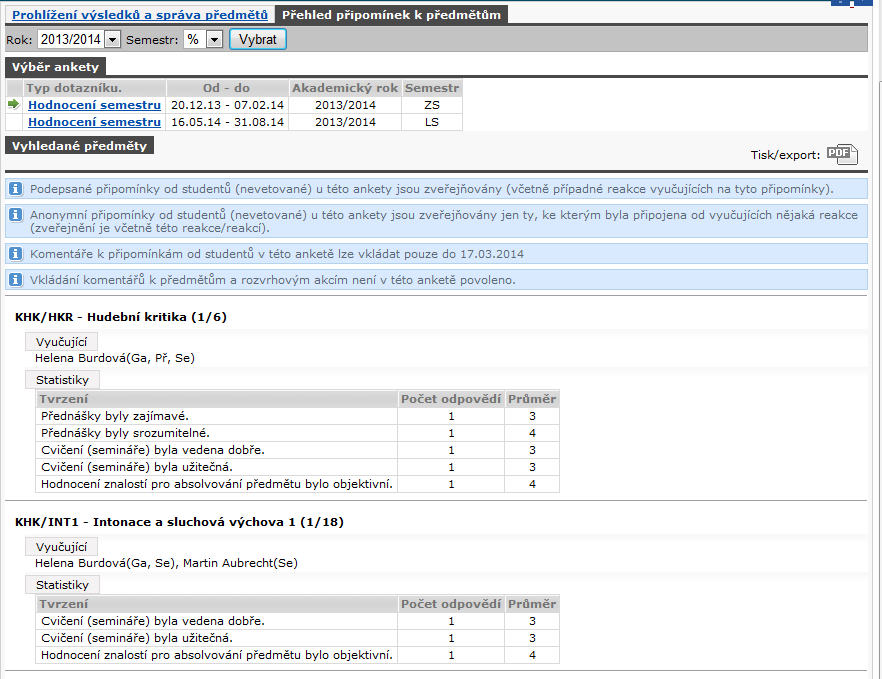Click Vyučující label under KHK/INT1

coord(61,547)
